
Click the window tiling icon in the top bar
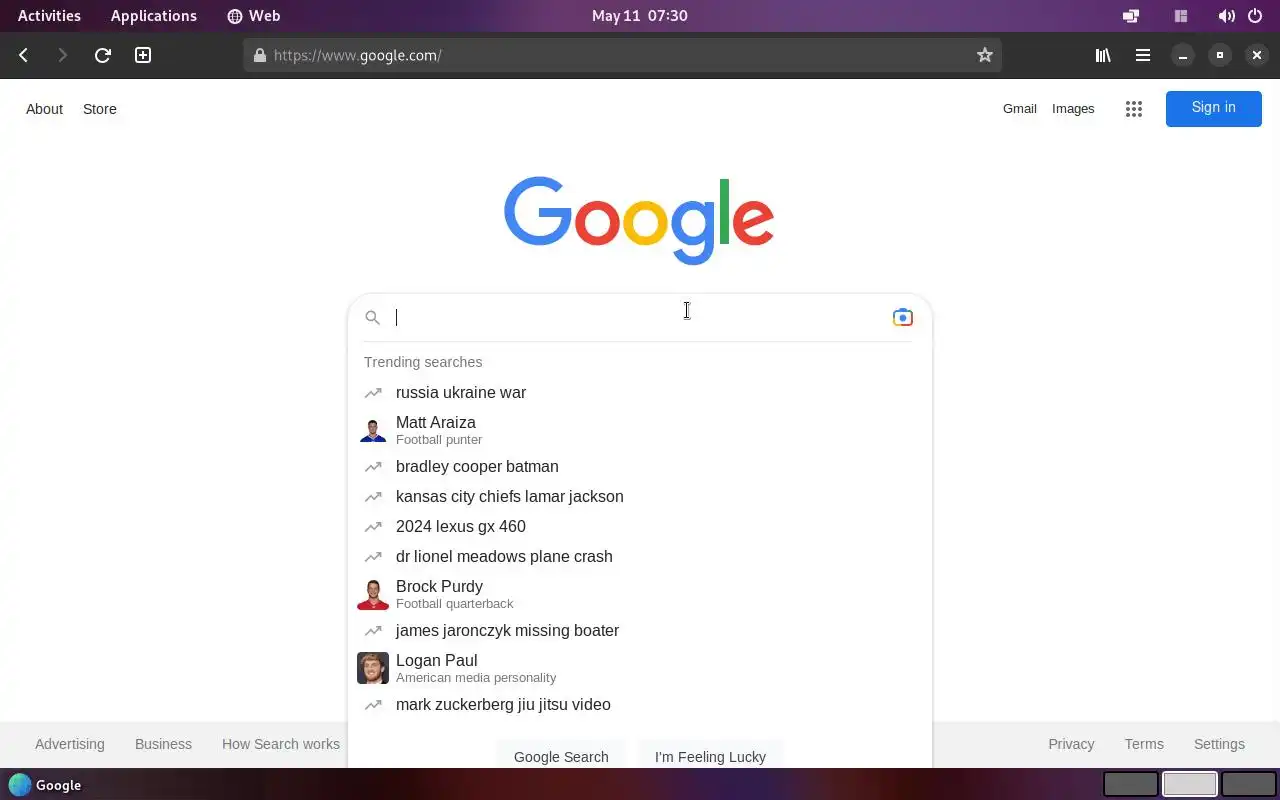coord(1181,16)
